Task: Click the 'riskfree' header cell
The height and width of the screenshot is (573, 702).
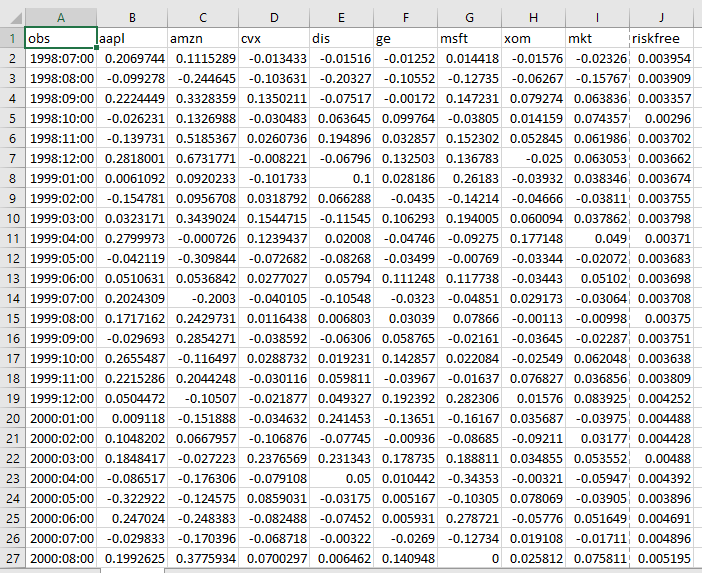Action: click(661, 38)
